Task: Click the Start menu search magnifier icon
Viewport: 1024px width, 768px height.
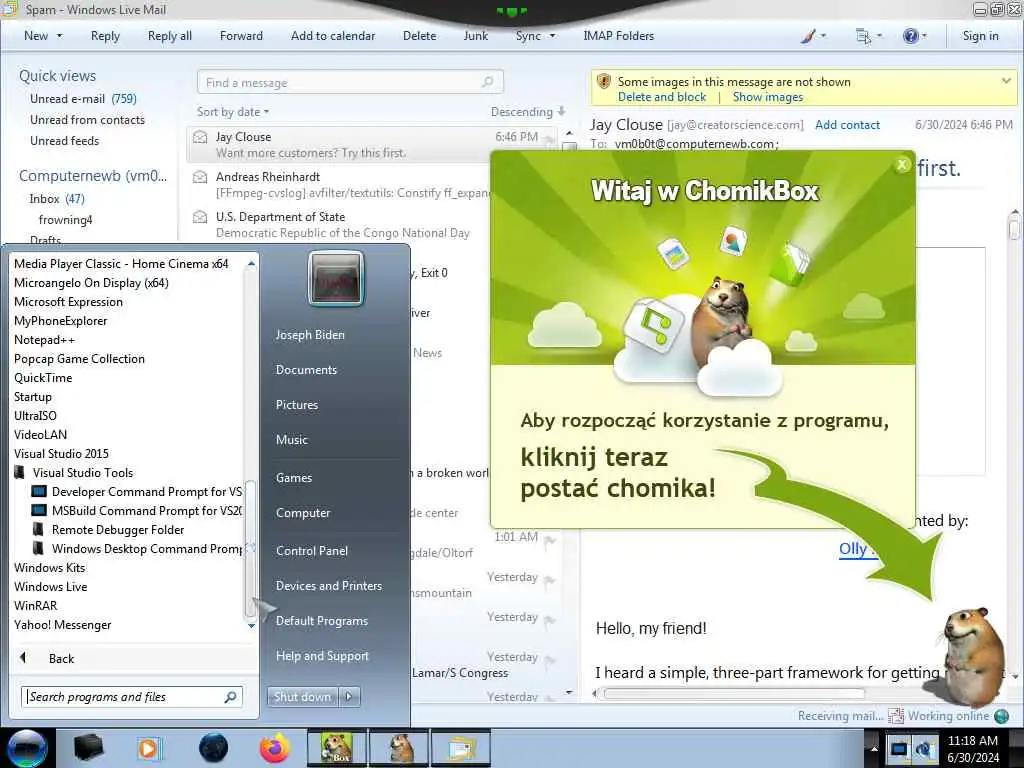Action: (x=230, y=697)
